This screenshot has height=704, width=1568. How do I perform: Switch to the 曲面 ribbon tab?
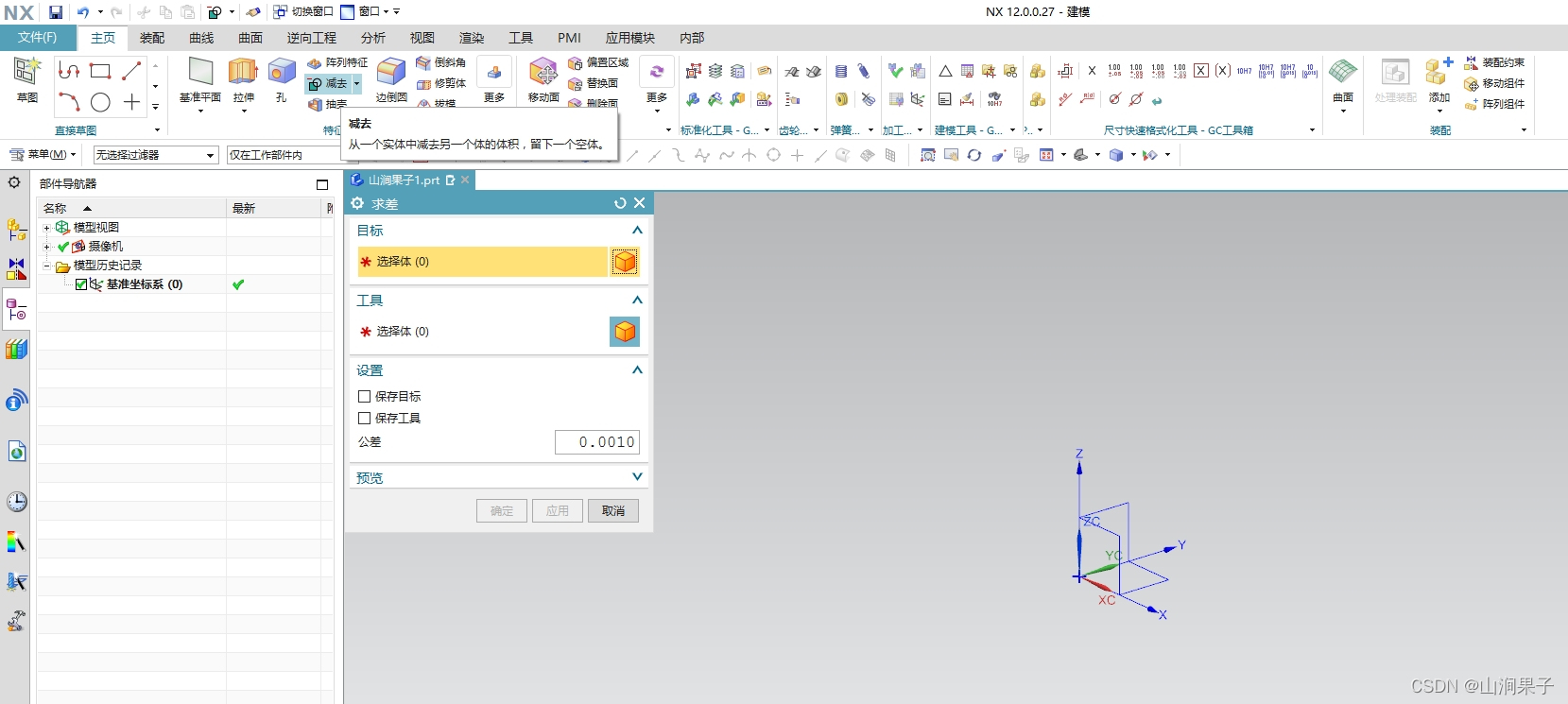pyautogui.click(x=250, y=38)
